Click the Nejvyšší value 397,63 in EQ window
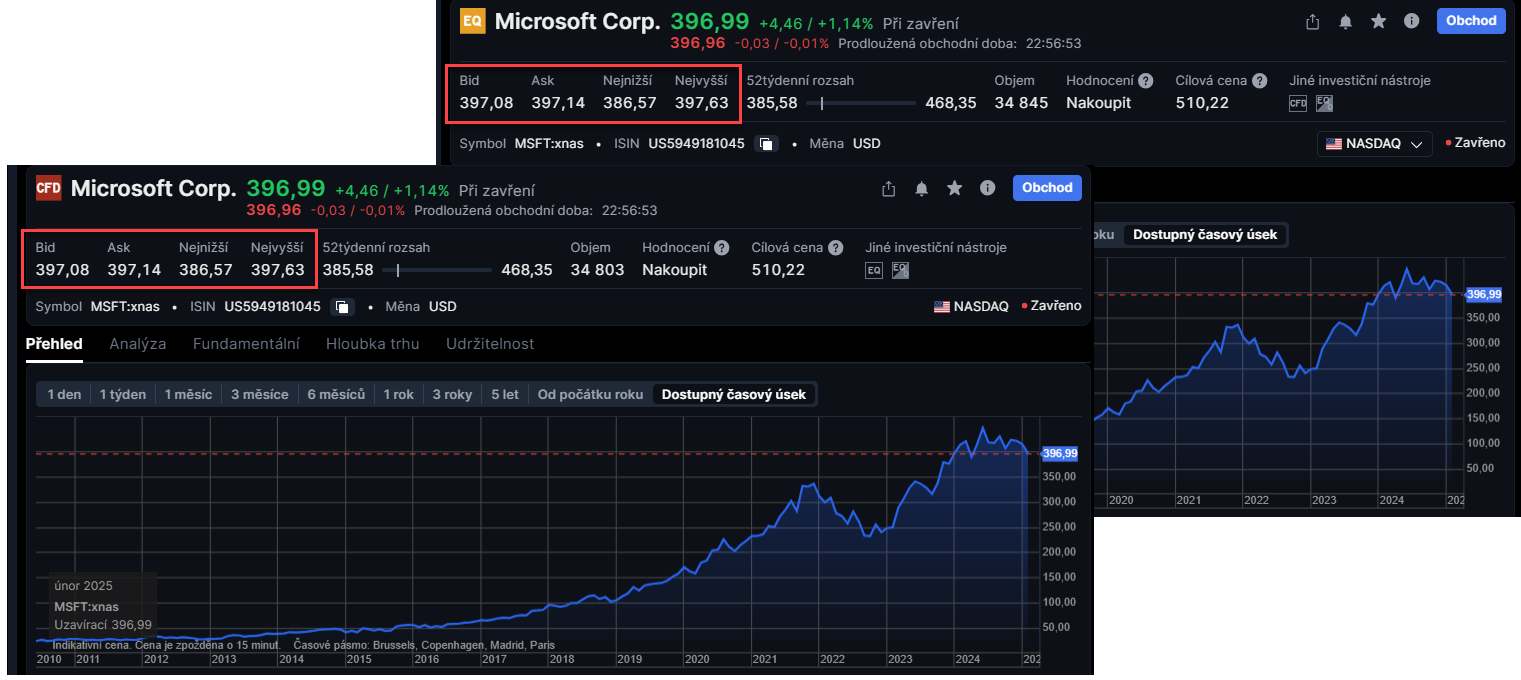This screenshot has width=1521, height=680. click(x=702, y=103)
